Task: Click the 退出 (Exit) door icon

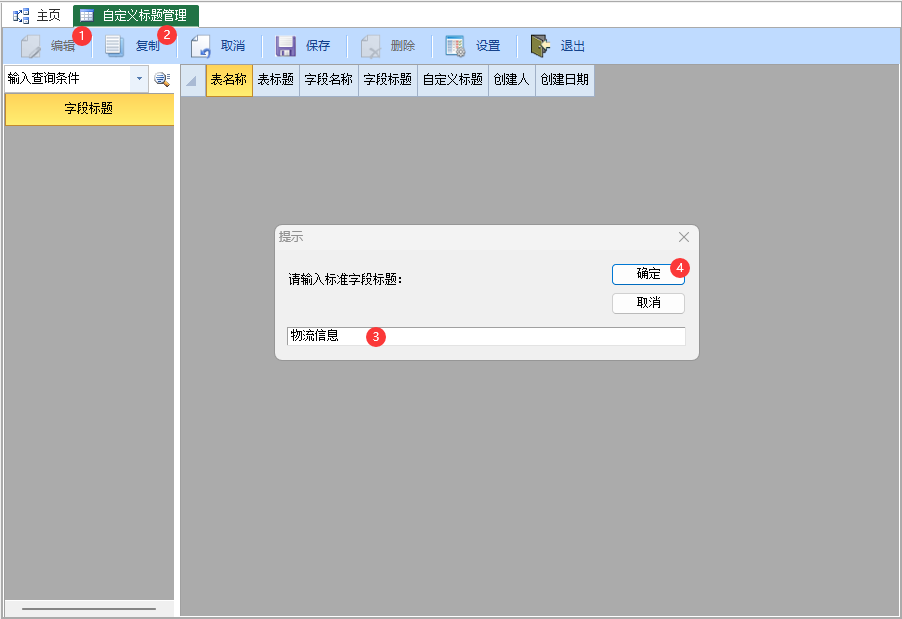Action: (540, 46)
